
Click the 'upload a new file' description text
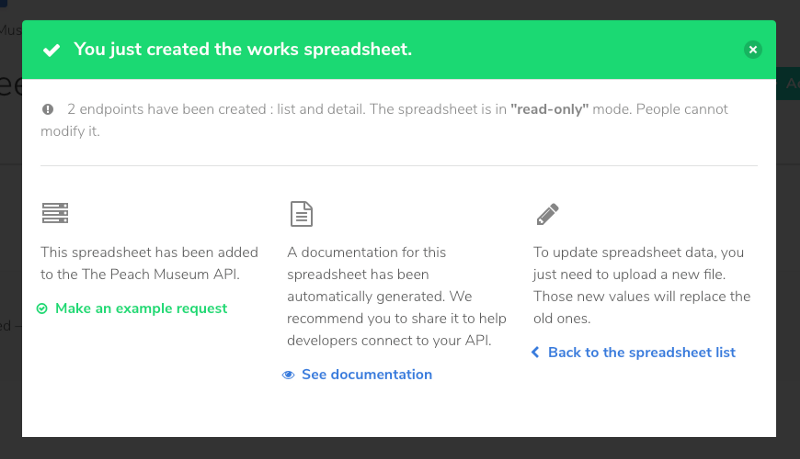(642, 285)
